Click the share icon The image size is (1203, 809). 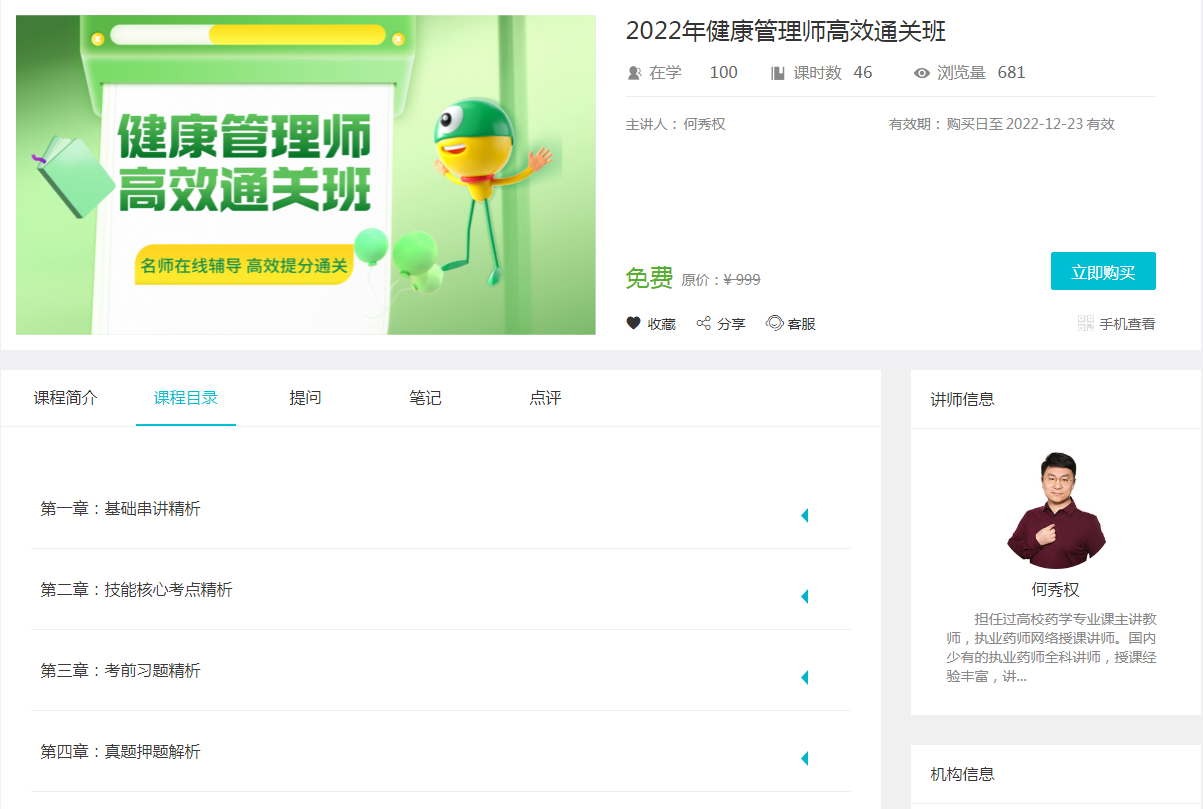[x=704, y=323]
